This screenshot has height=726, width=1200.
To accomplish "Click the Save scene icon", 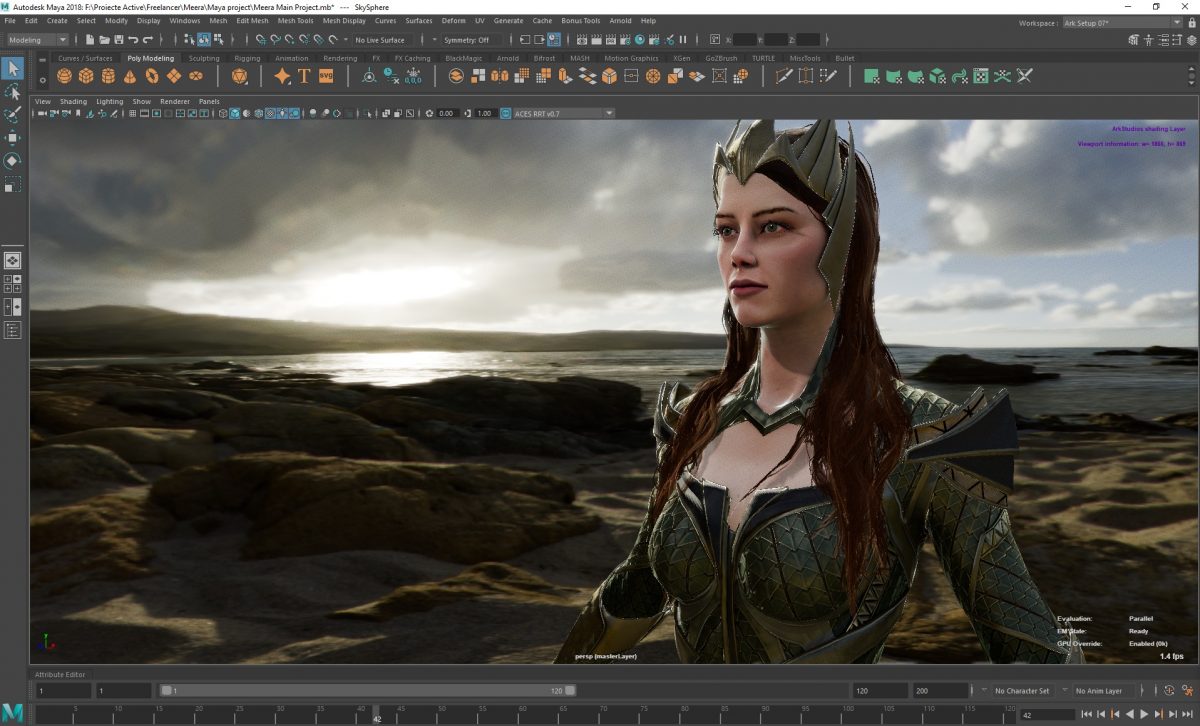I will pyautogui.click(x=120, y=40).
